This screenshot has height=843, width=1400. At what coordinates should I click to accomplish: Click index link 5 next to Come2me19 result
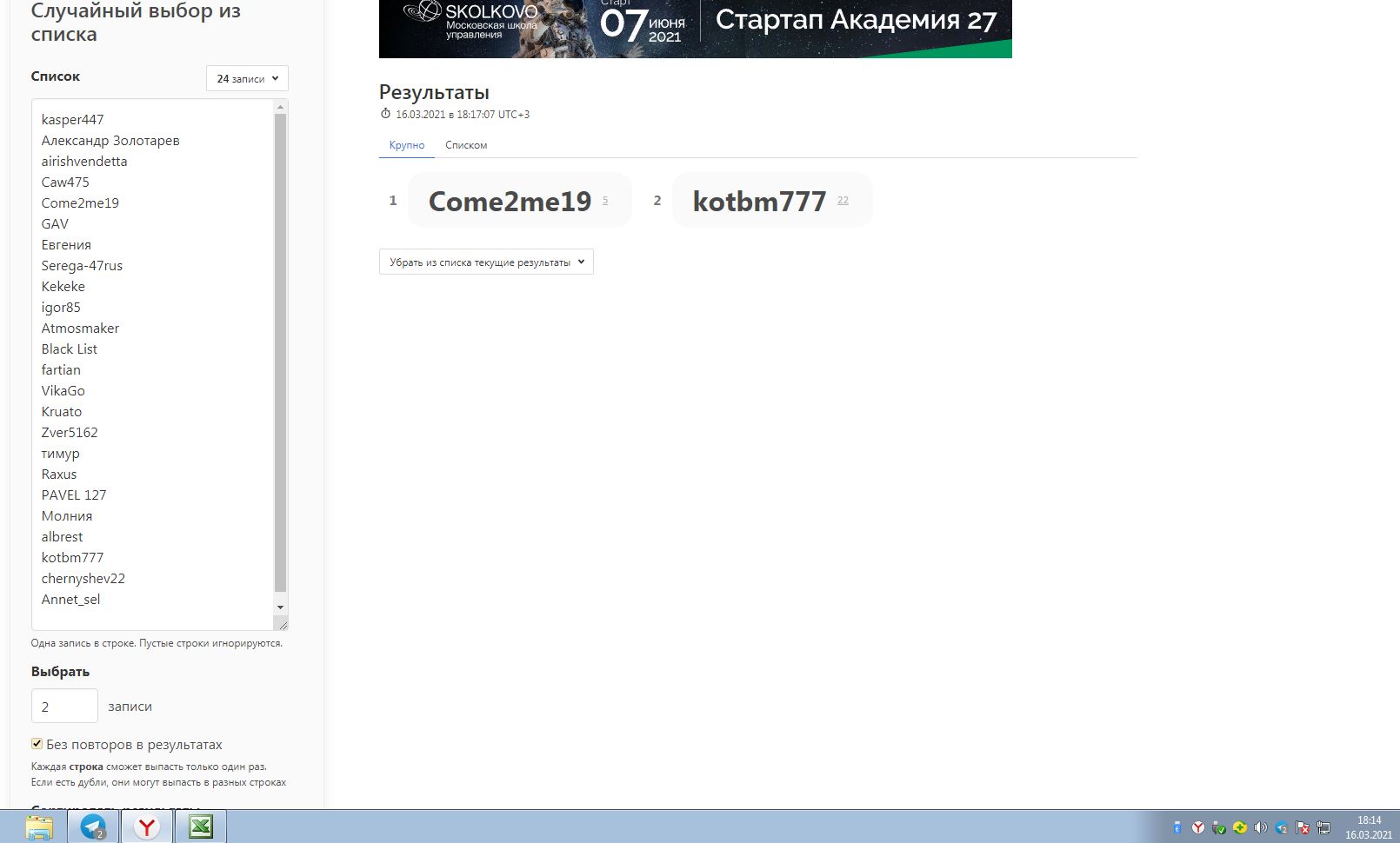coord(605,201)
